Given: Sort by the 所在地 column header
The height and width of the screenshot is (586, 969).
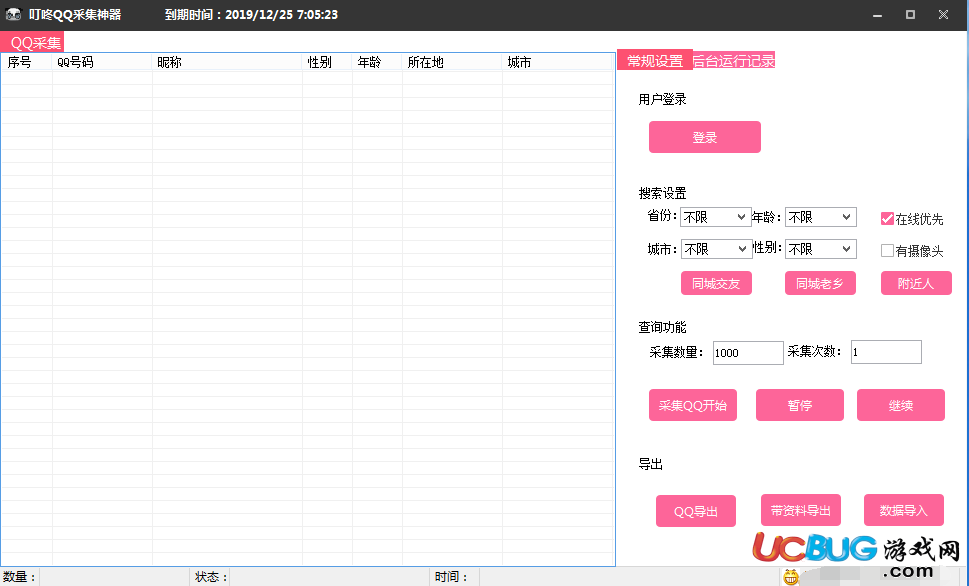Looking at the screenshot, I should pos(452,62).
